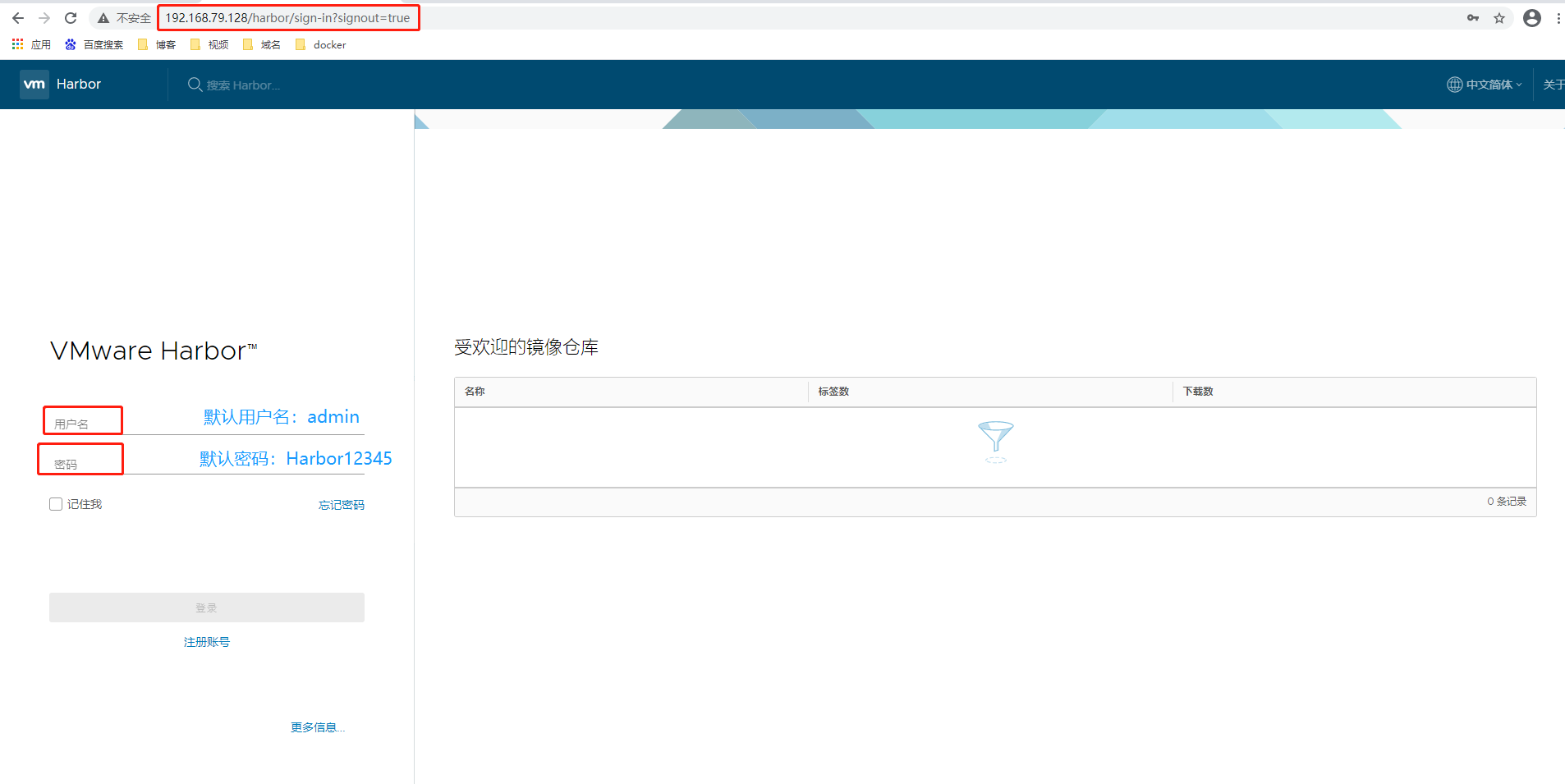Toggle the 记住我 checkbox

pyautogui.click(x=56, y=504)
